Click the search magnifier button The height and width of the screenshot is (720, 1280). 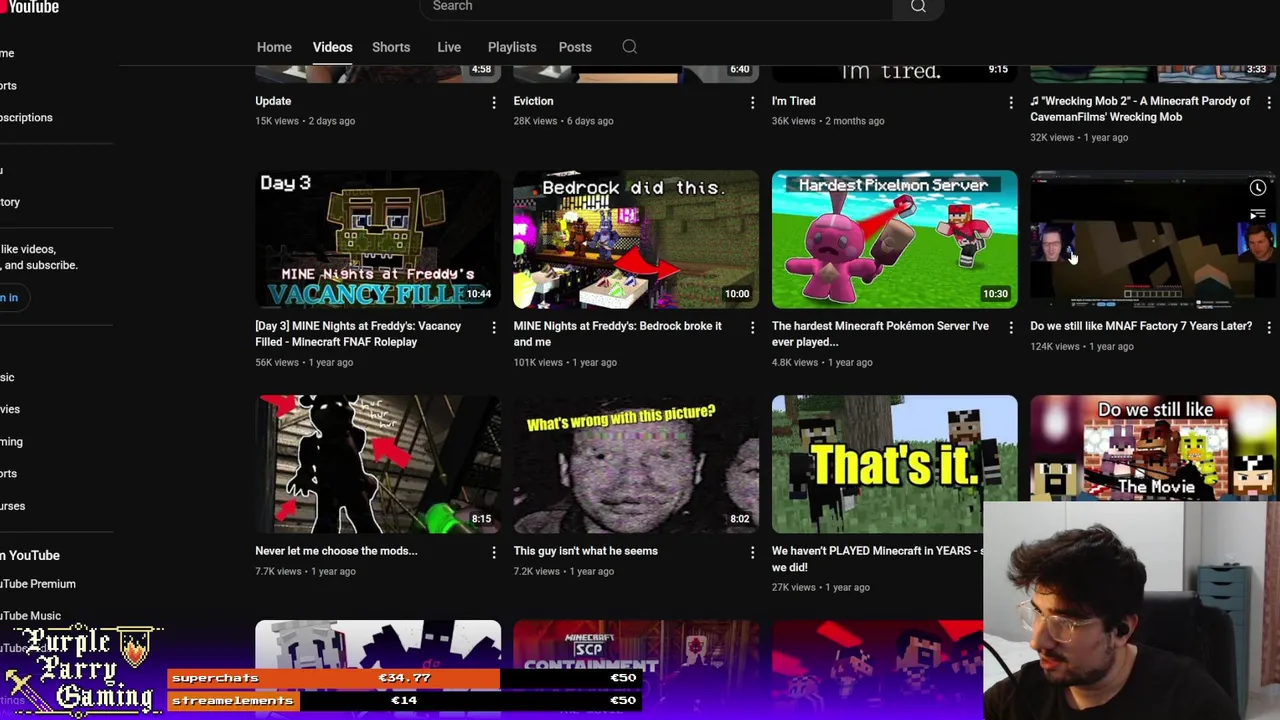click(918, 7)
